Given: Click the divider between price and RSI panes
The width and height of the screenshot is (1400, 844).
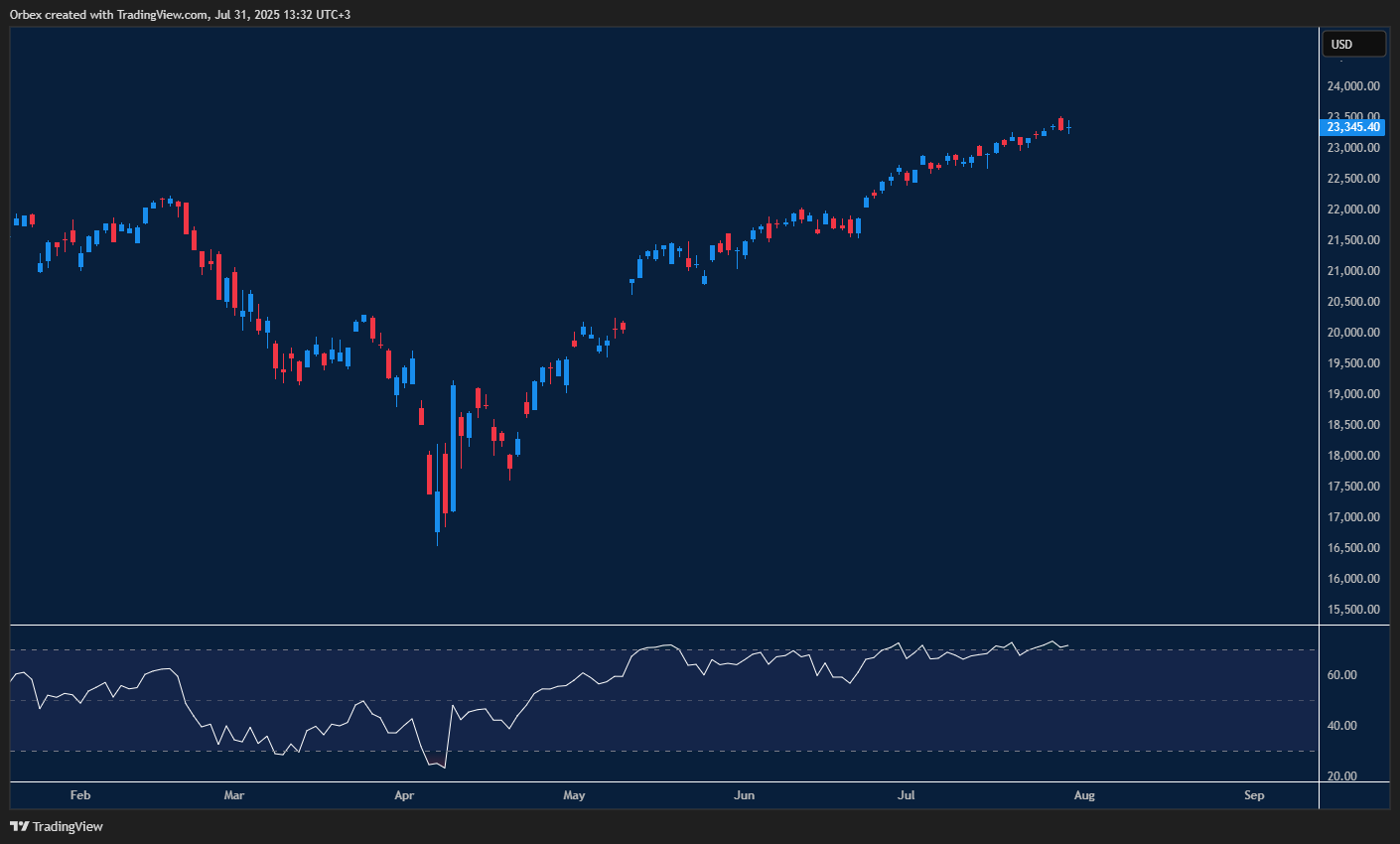Looking at the screenshot, I should click(x=665, y=625).
